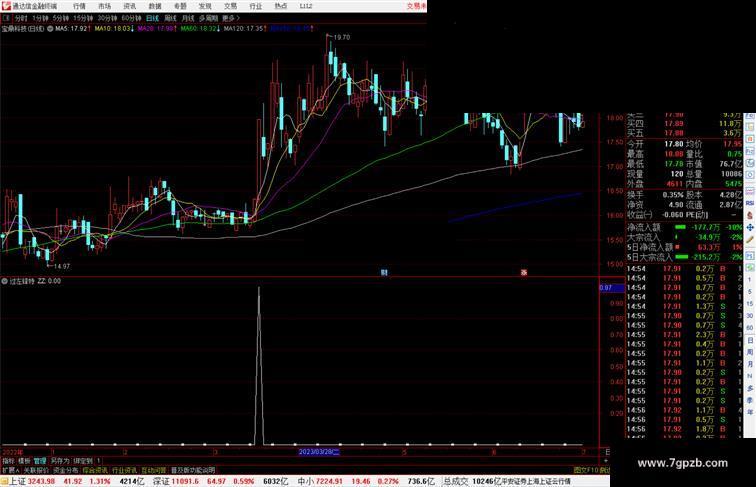Click the green sidebar icon above the 1 button
Viewport: 756px width, 487px height.
(x=750, y=268)
